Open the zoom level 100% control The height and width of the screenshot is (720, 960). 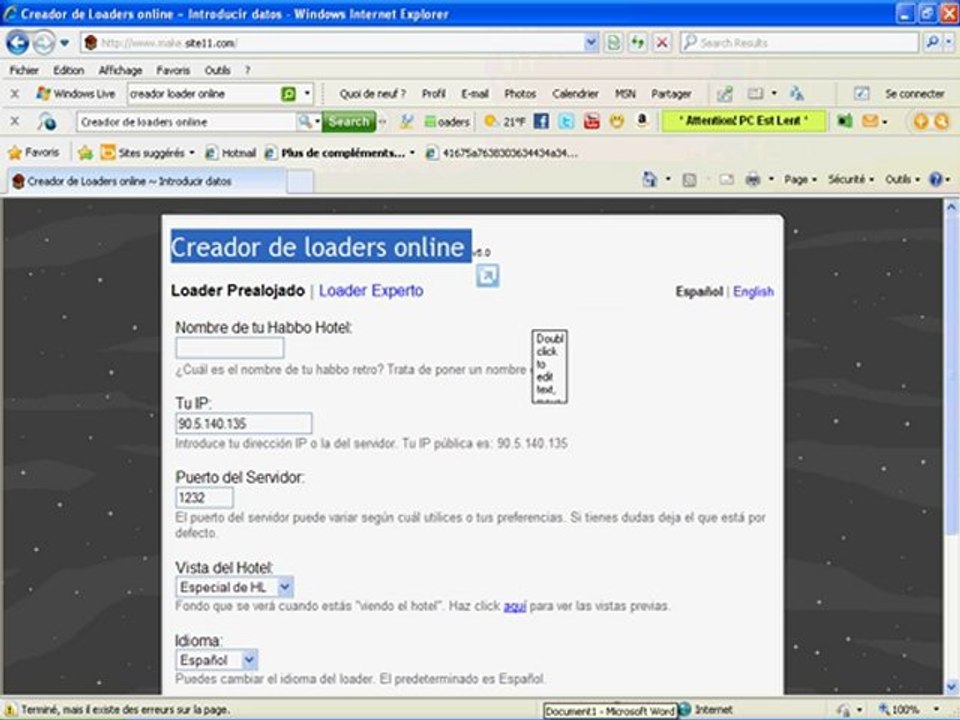coord(910,710)
